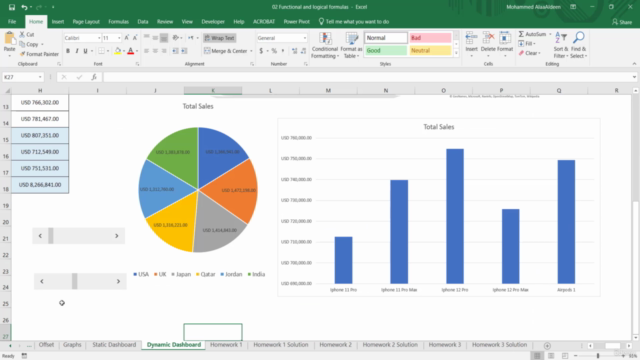The image size is (640, 360).
Task: Click the Cut scissors icon
Action: click(x=22, y=34)
